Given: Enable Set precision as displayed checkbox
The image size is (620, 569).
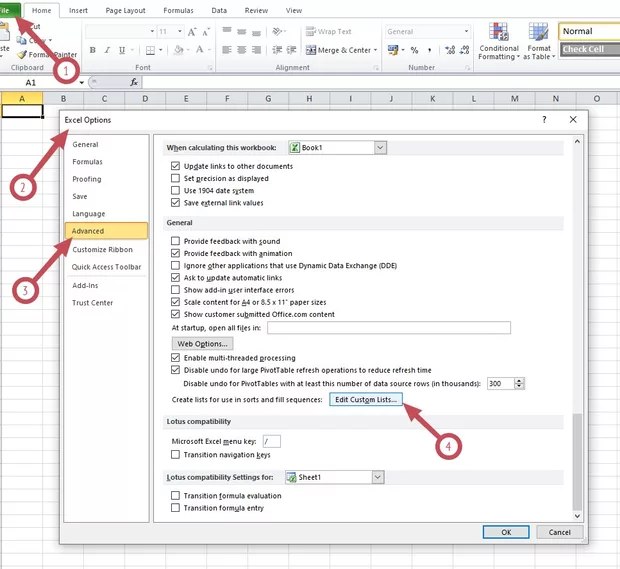Looking at the screenshot, I should pyautogui.click(x=176, y=178).
